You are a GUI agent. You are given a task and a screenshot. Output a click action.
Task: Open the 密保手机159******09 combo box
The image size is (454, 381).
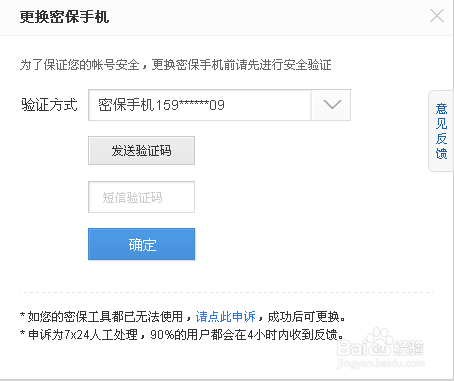219,105
